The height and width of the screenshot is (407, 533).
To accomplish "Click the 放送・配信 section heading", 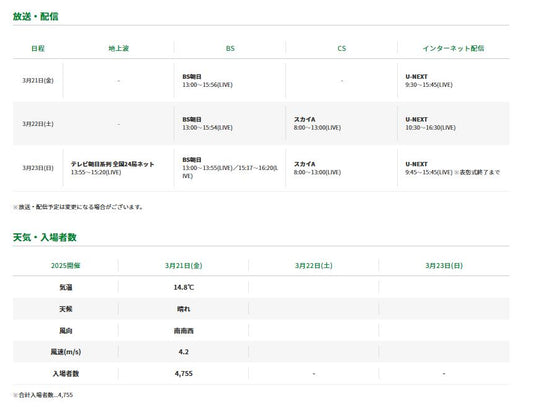I will [36, 16].
